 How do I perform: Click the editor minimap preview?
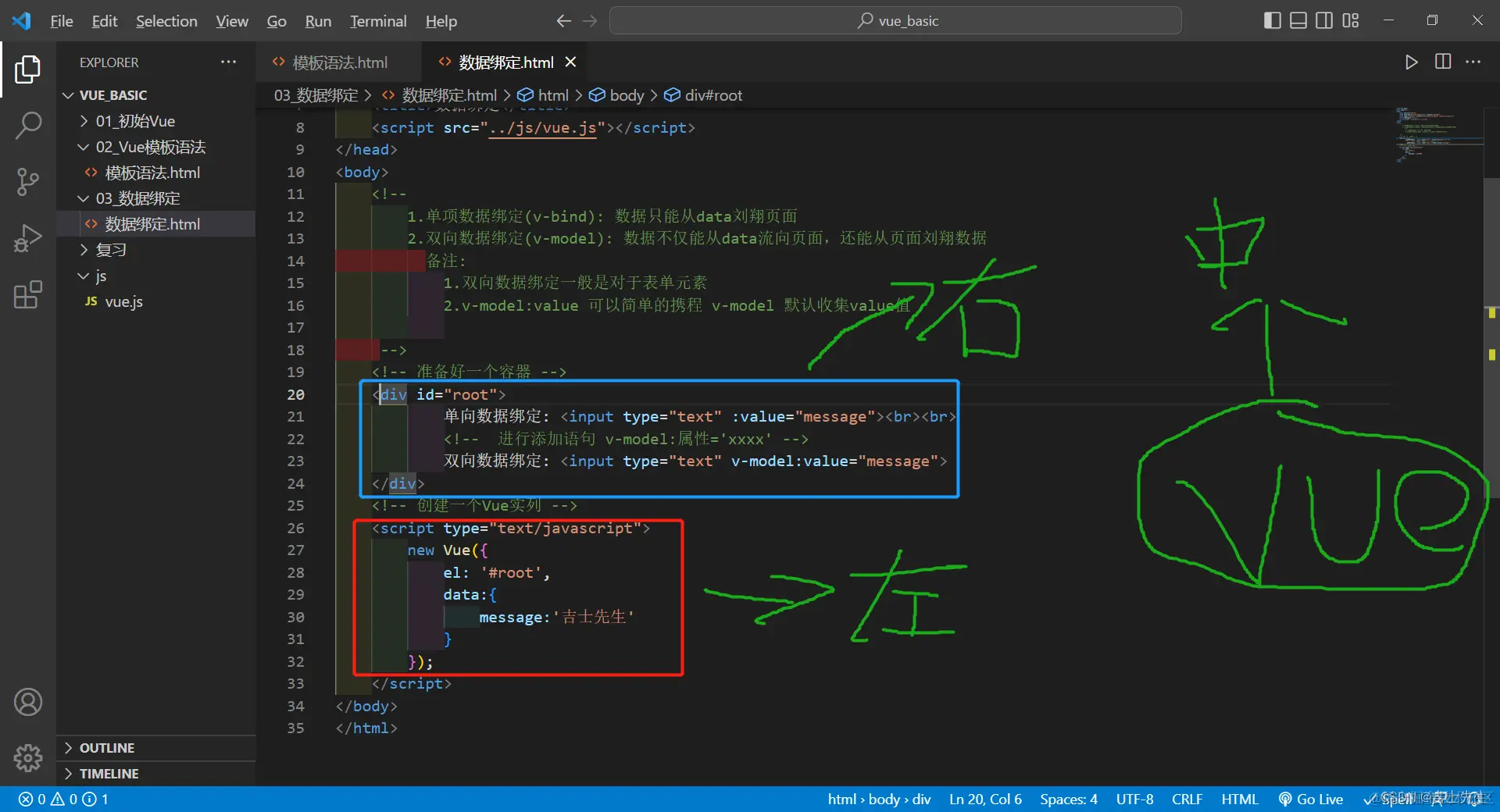coord(1439,134)
